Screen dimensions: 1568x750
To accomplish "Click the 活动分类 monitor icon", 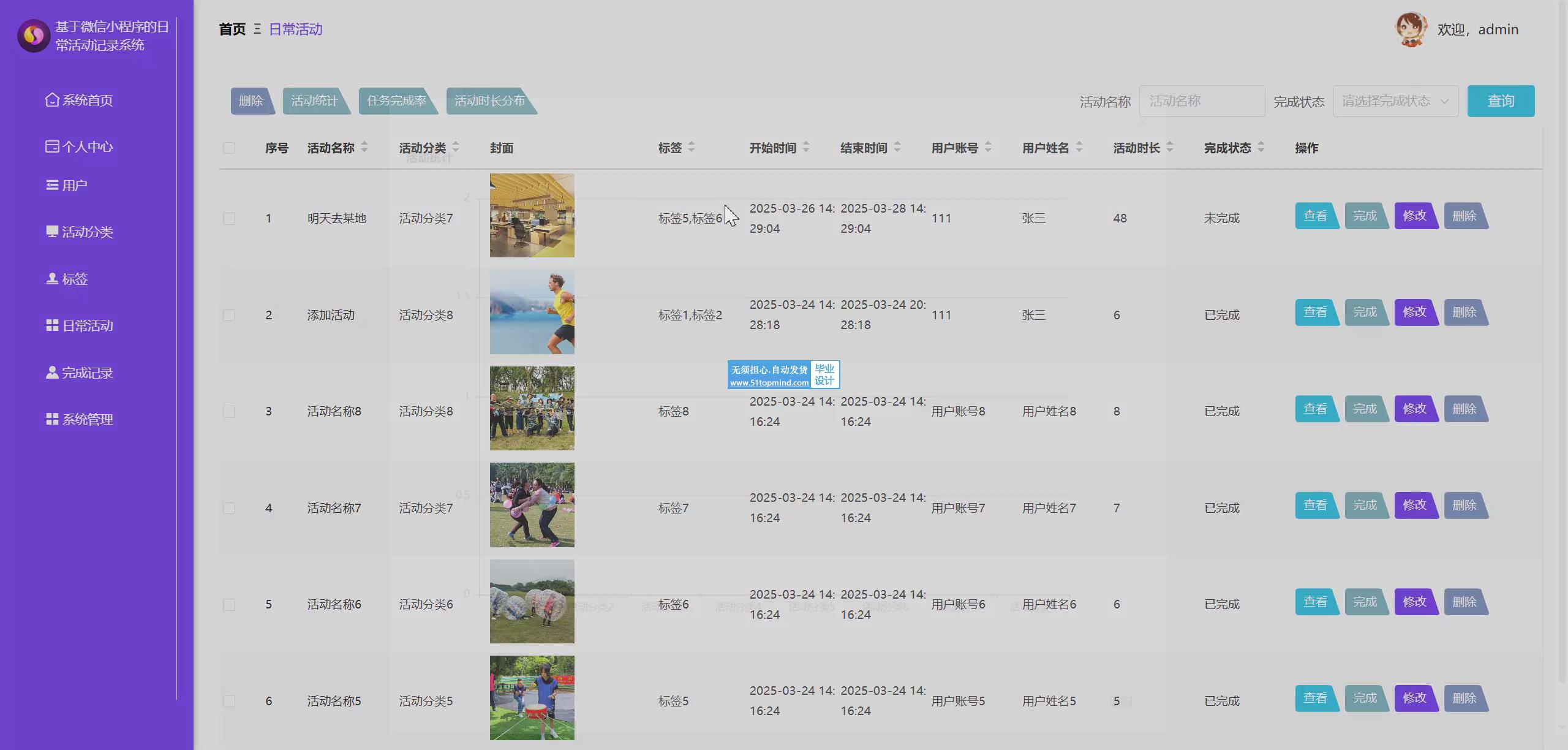I will [52, 232].
